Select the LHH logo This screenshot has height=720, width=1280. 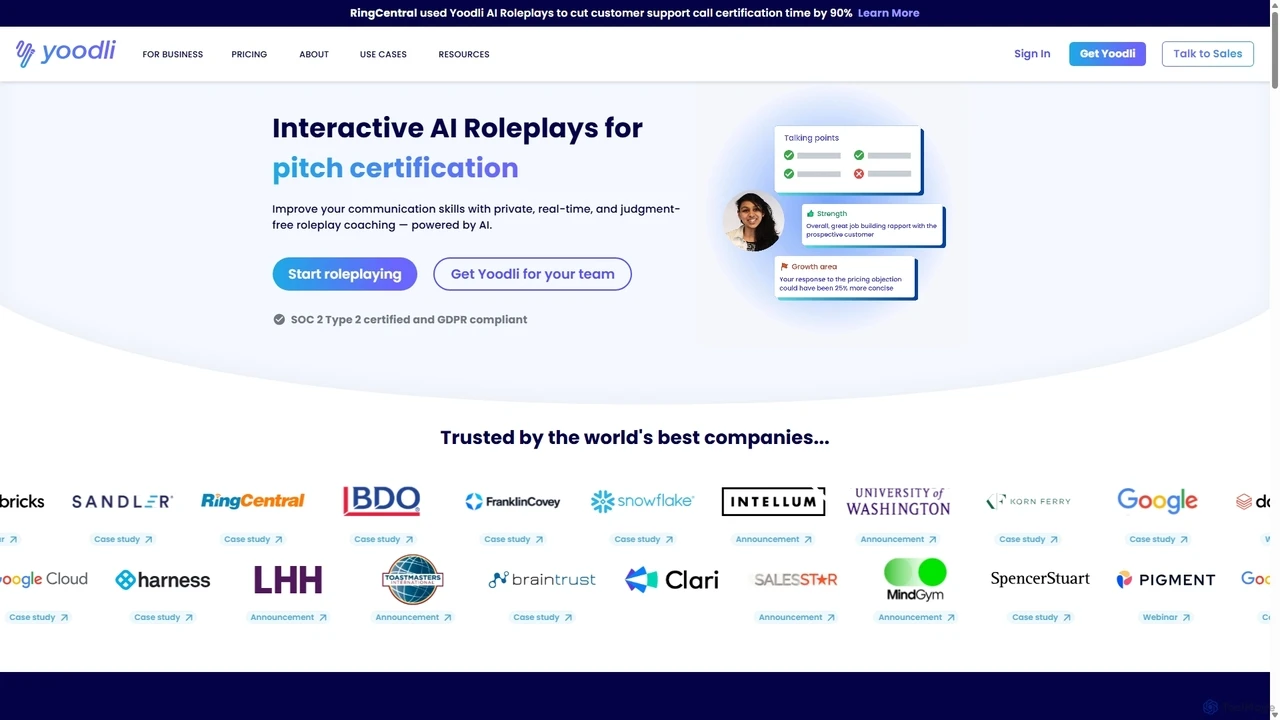pos(288,580)
